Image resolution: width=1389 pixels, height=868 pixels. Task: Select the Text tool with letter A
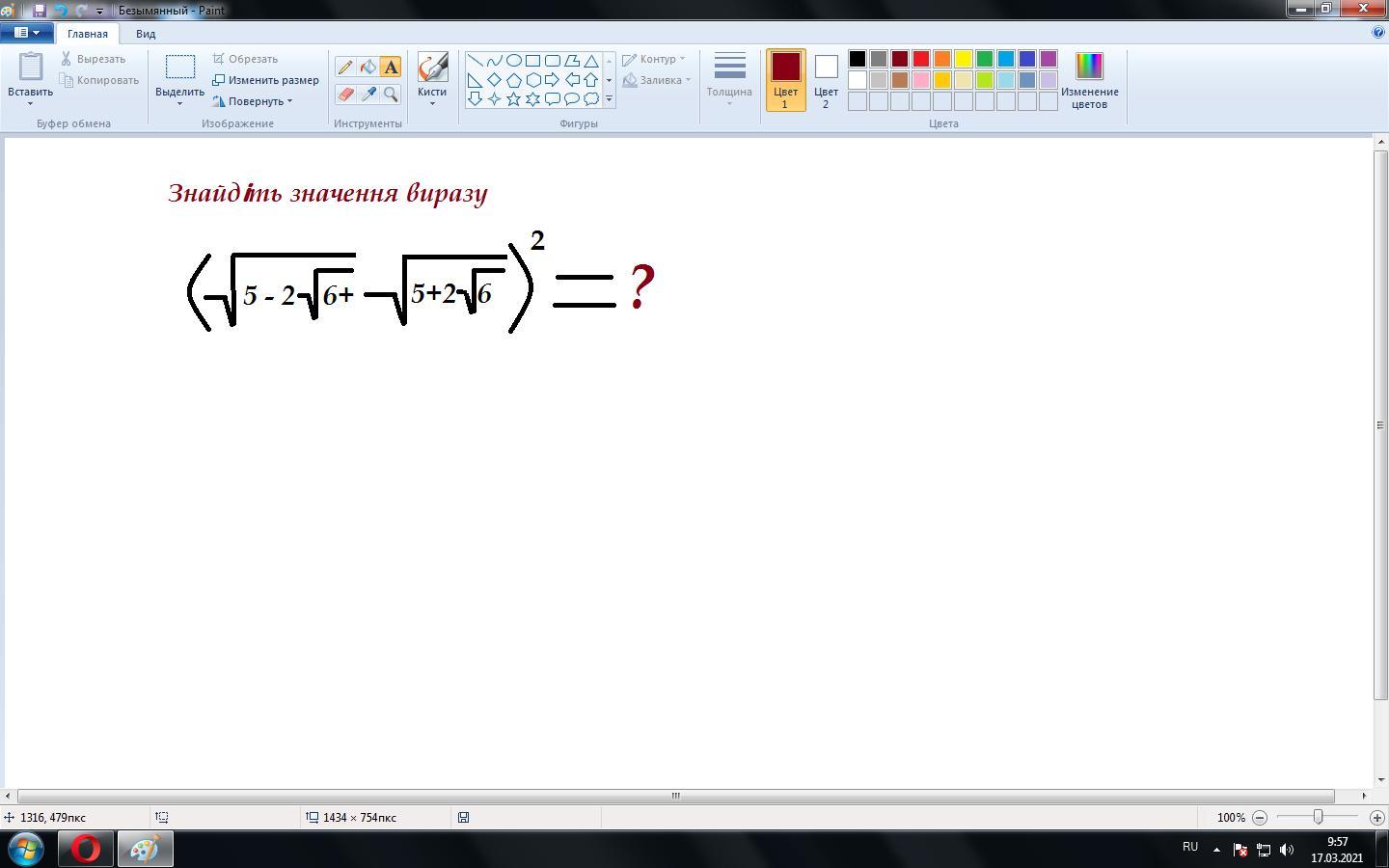point(391,67)
